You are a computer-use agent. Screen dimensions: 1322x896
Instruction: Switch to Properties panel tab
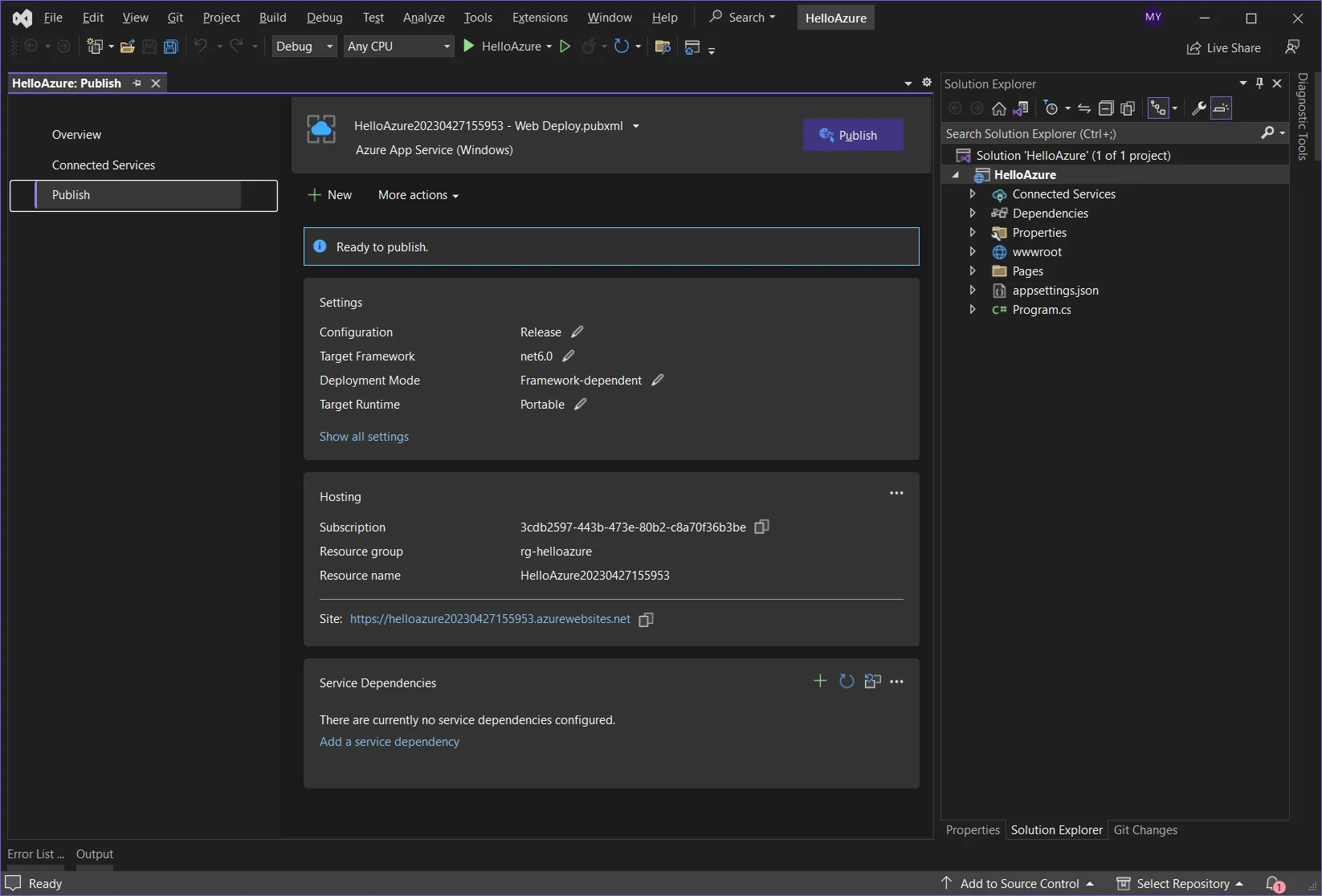click(973, 830)
